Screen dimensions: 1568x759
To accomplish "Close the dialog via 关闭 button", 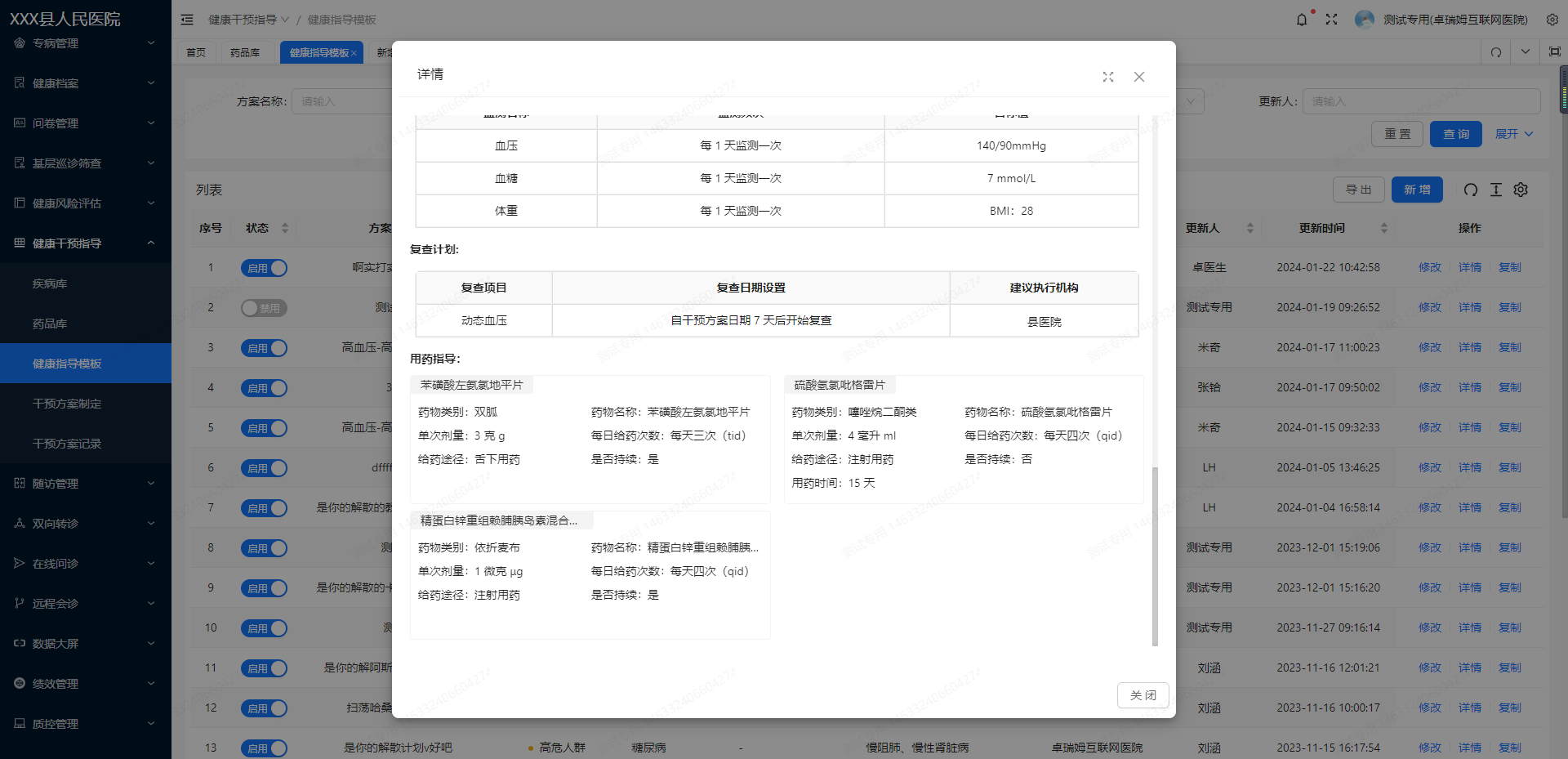I will (1143, 694).
